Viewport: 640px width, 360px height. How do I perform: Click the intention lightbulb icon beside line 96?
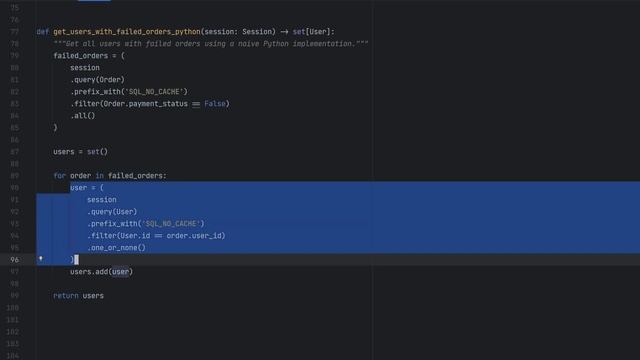[40, 259]
